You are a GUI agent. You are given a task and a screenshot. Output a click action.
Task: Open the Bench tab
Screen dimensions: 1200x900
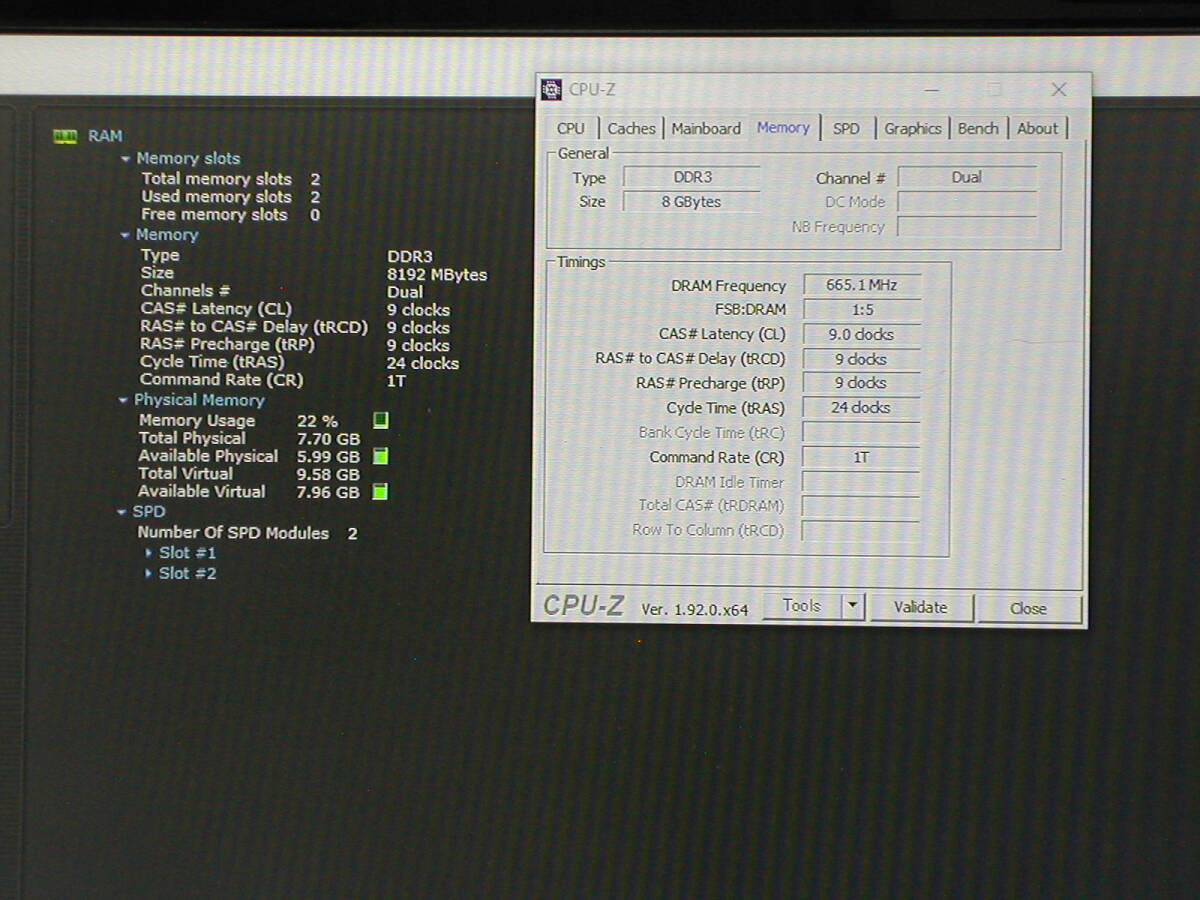tap(977, 128)
